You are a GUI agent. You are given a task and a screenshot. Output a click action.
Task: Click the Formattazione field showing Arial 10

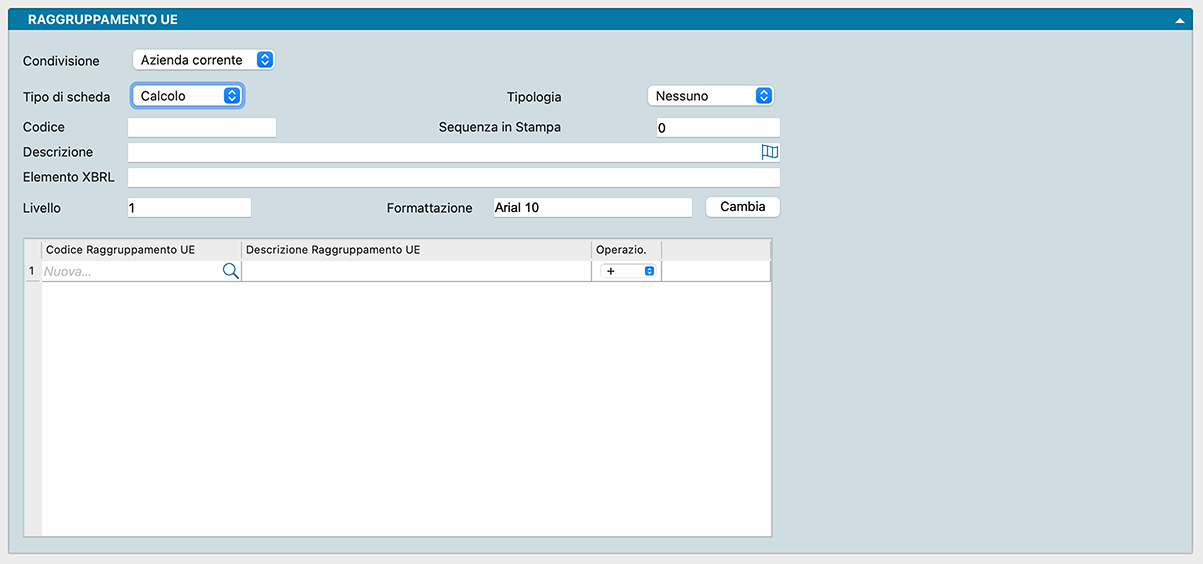(591, 207)
